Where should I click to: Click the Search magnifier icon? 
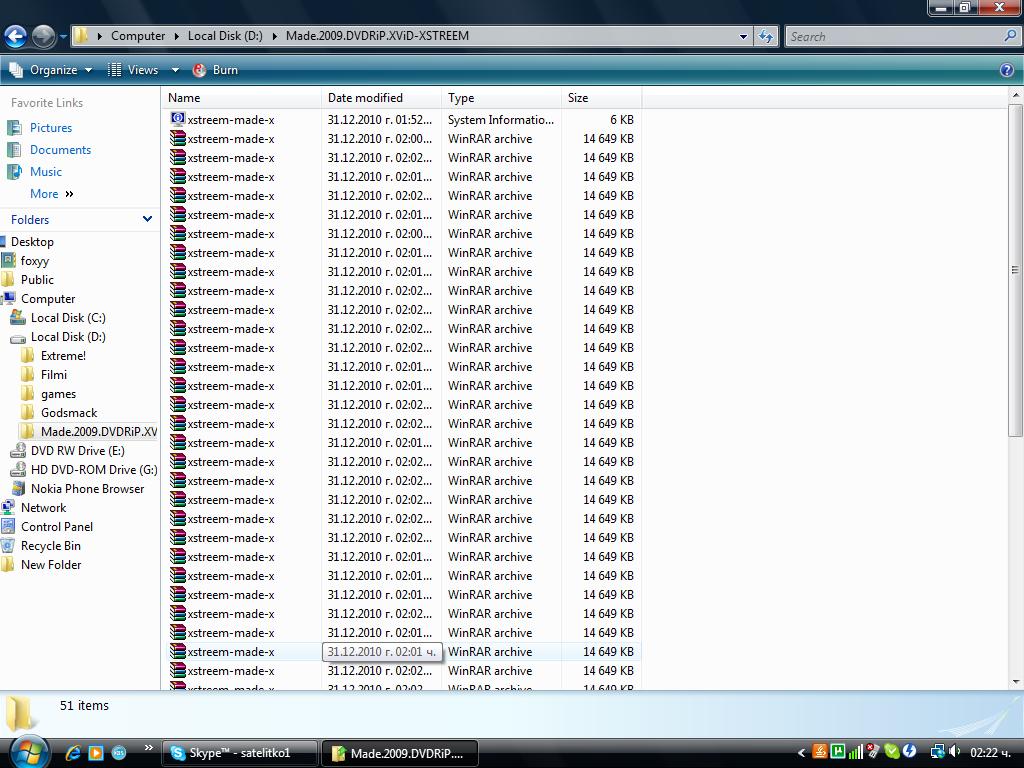click(x=1010, y=37)
